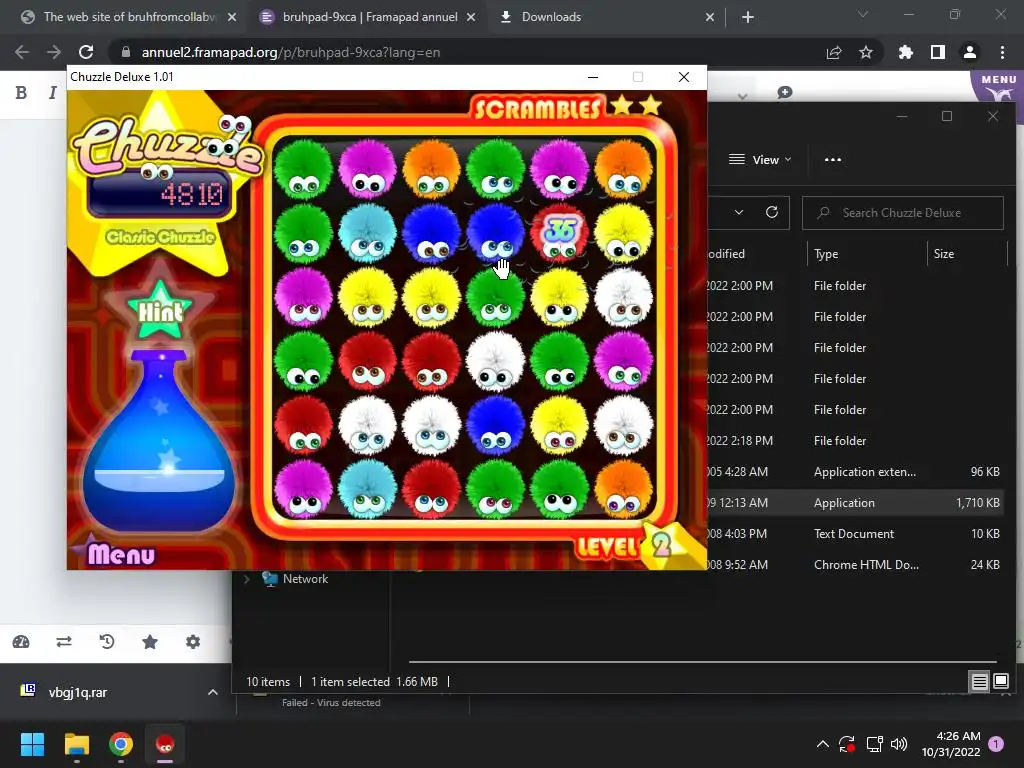Select the File folder row dated 2:18 PM
1024x768 pixels.
pyautogui.click(x=856, y=441)
